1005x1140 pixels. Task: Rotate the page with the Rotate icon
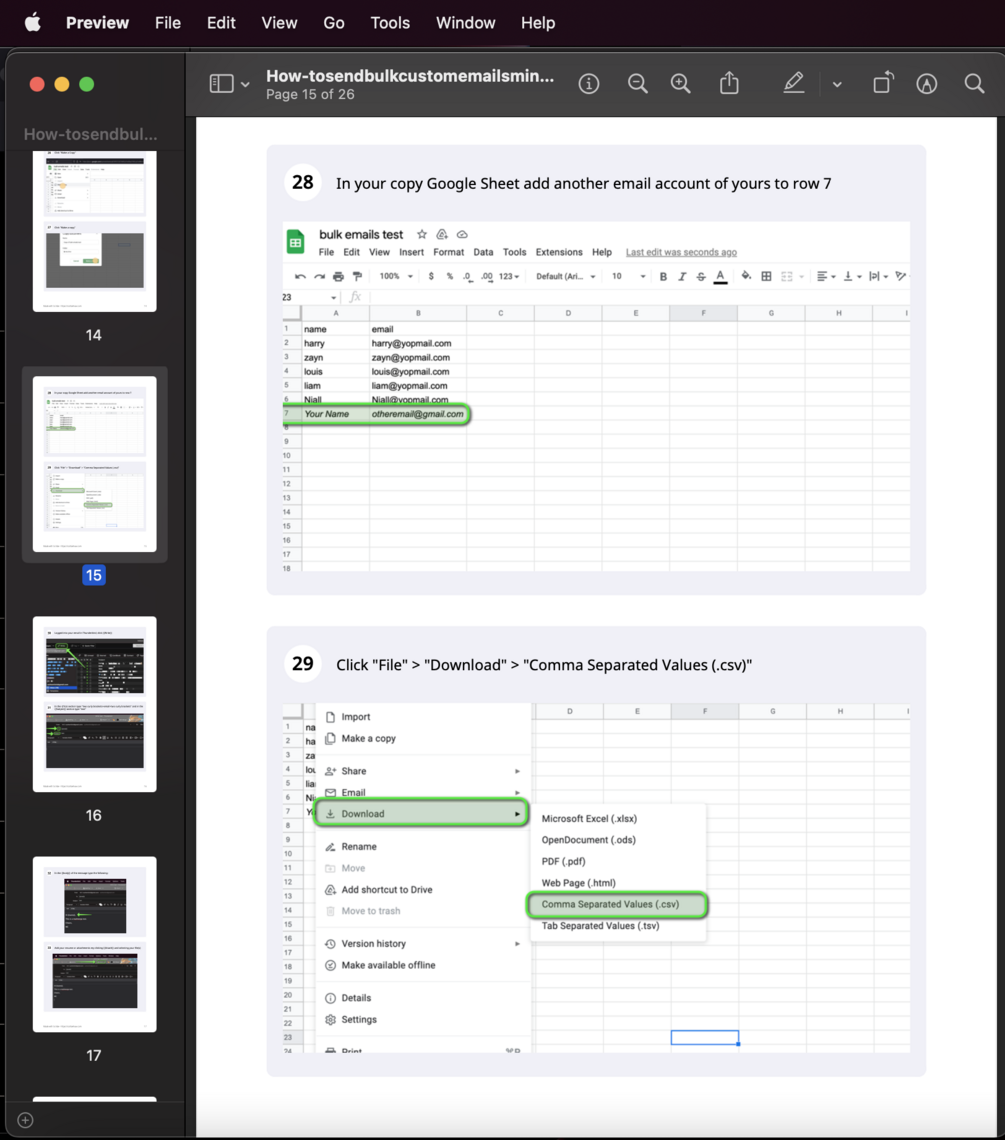coord(883,84)
